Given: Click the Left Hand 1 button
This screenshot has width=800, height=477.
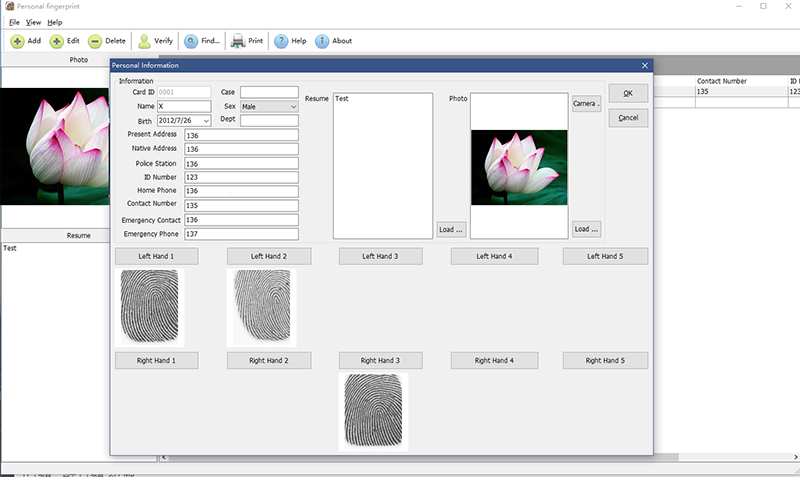Looking at the screenshot, I should 156,256.
